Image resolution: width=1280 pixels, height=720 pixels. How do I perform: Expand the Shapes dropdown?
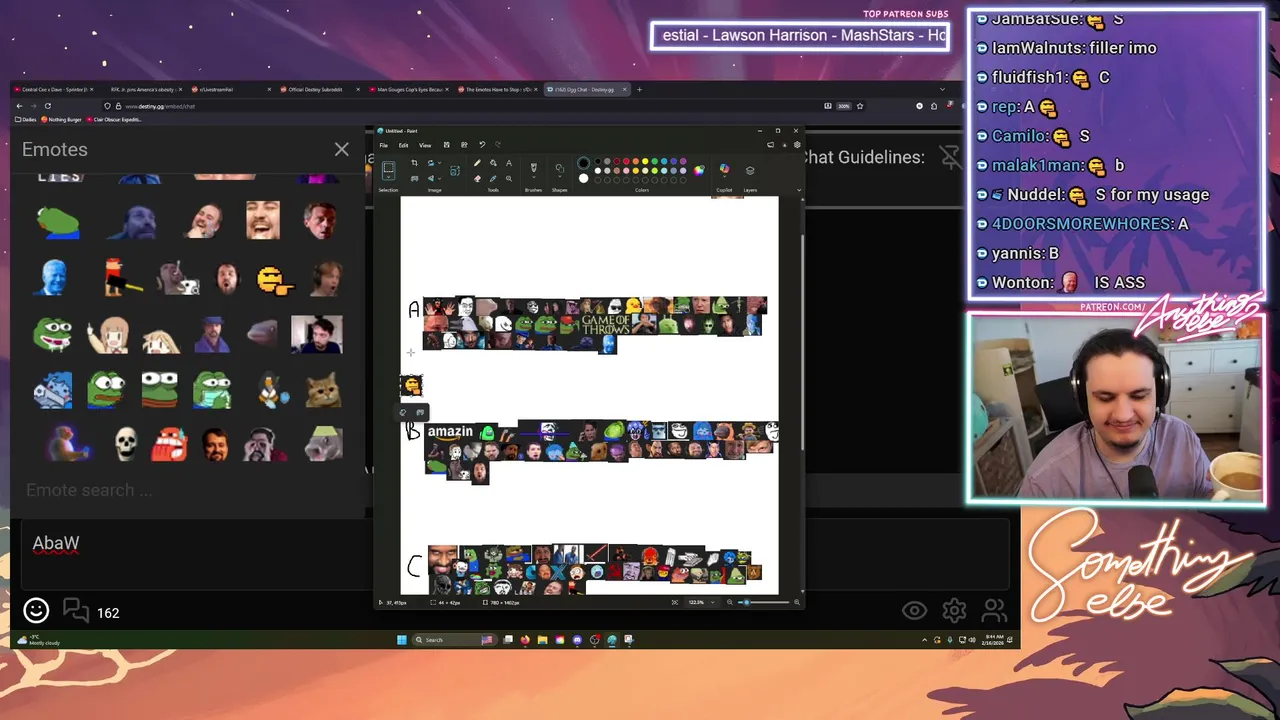560,177
